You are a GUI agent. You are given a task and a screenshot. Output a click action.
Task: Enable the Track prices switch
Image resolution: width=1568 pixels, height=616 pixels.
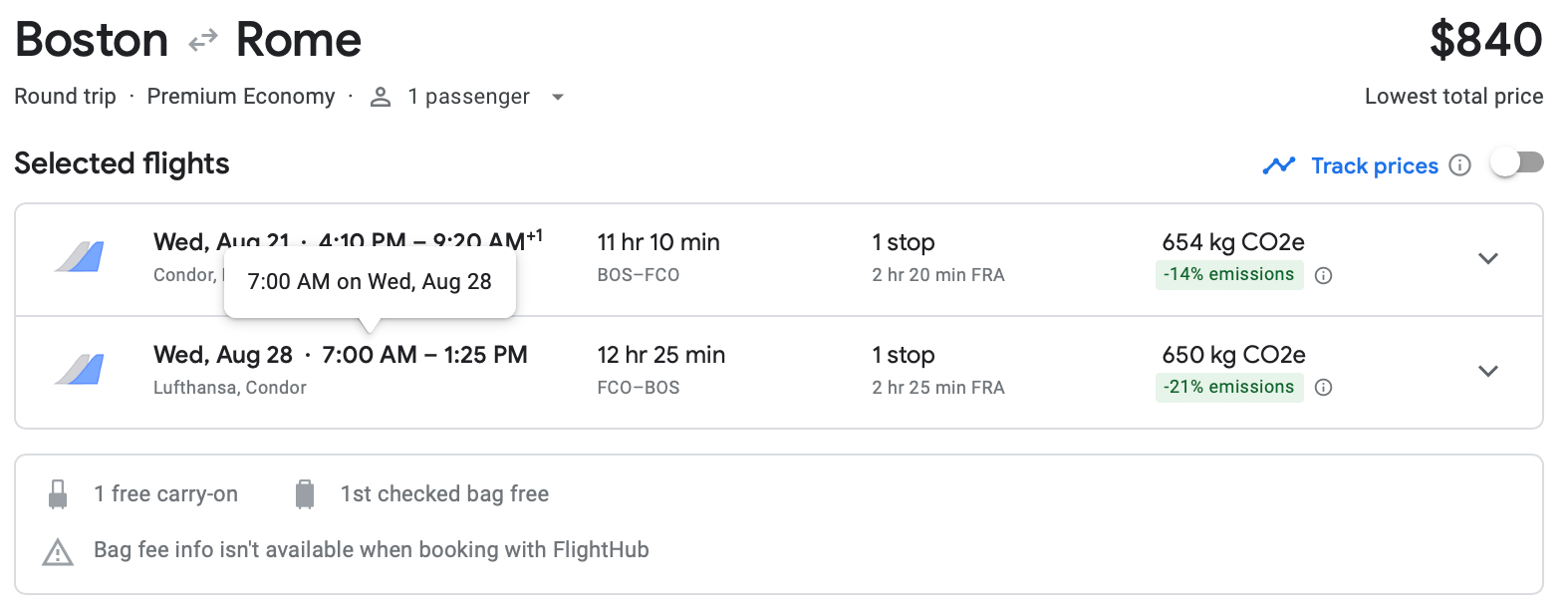[x=1517, y=159]
